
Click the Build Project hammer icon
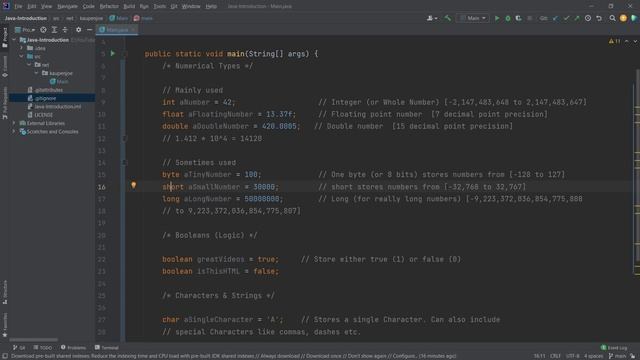pyautogui.click(x=448, y=18)
